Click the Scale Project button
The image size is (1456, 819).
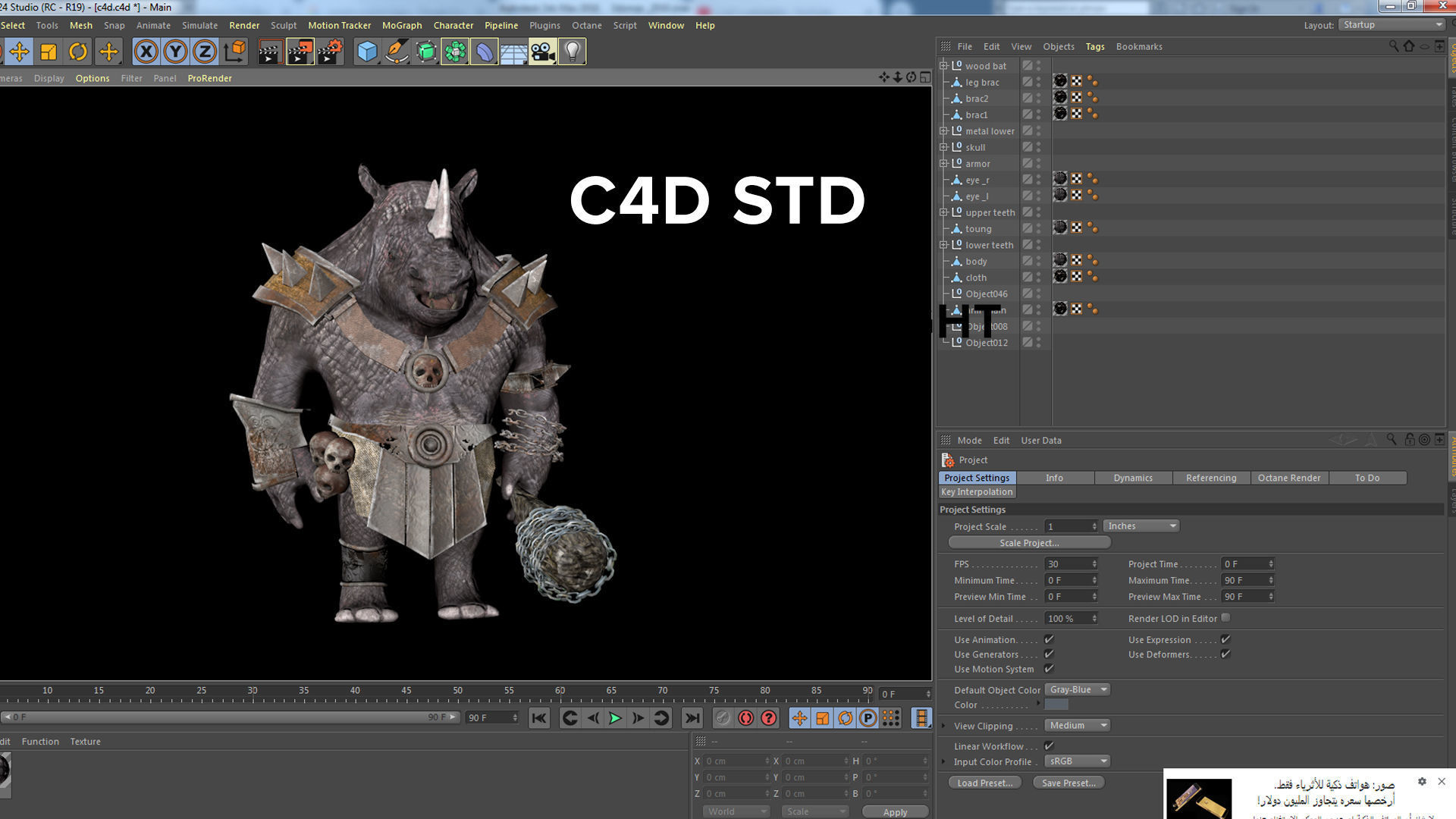(1029, 543)
